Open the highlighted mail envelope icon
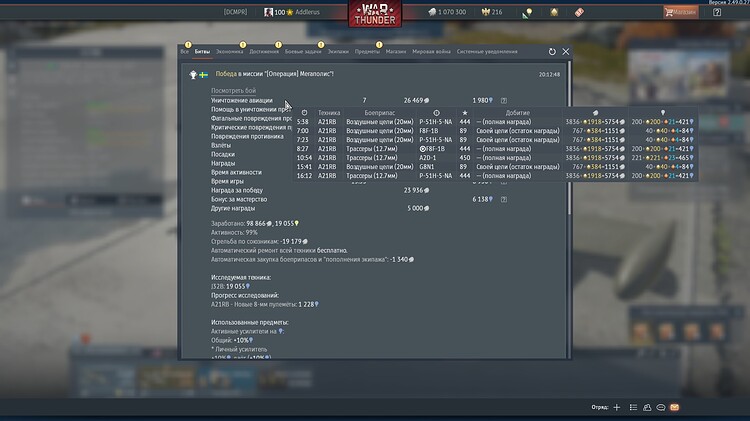Screen dimensions: 750x421 [675, 408]
